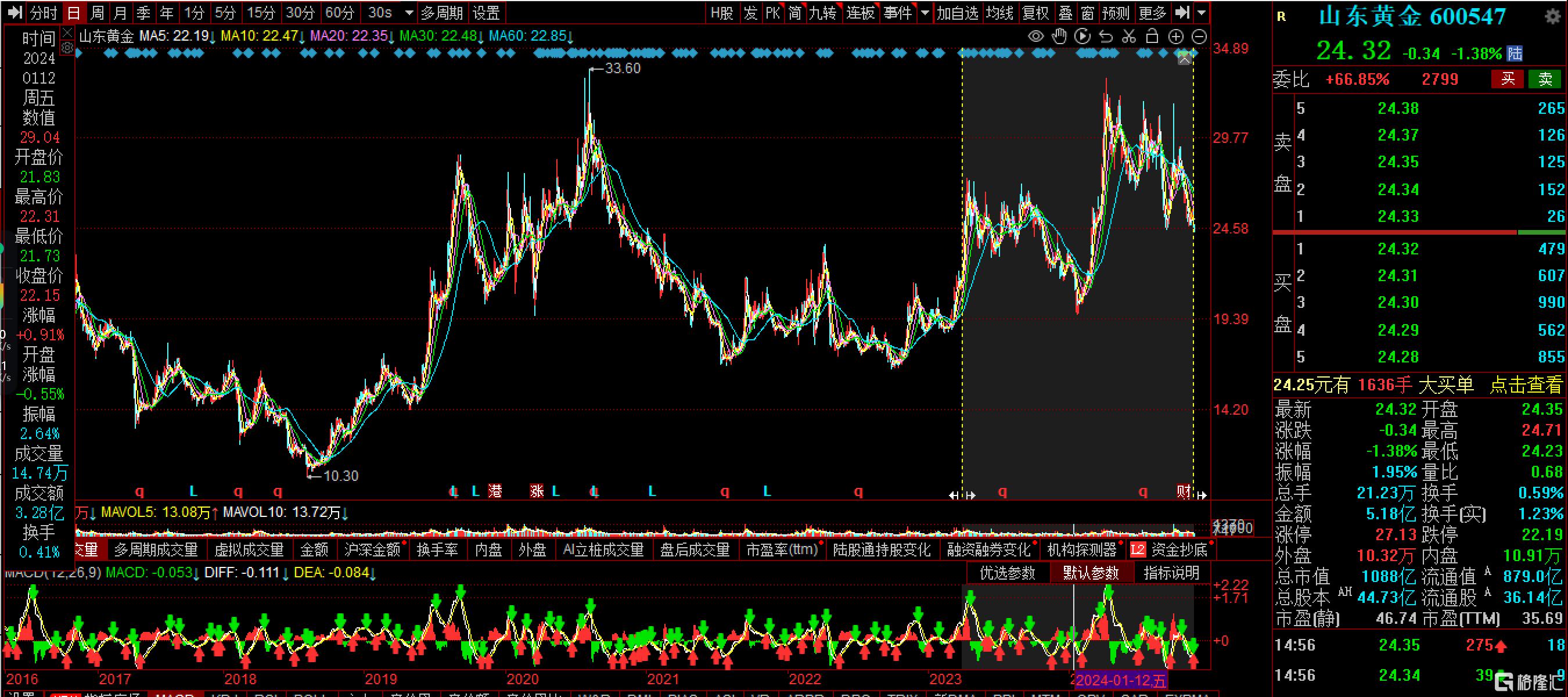Image resolution: width=1568 pixels, height=697 pixels.
Task: Click the 财 event marker
Action: tap(1184, 491)
